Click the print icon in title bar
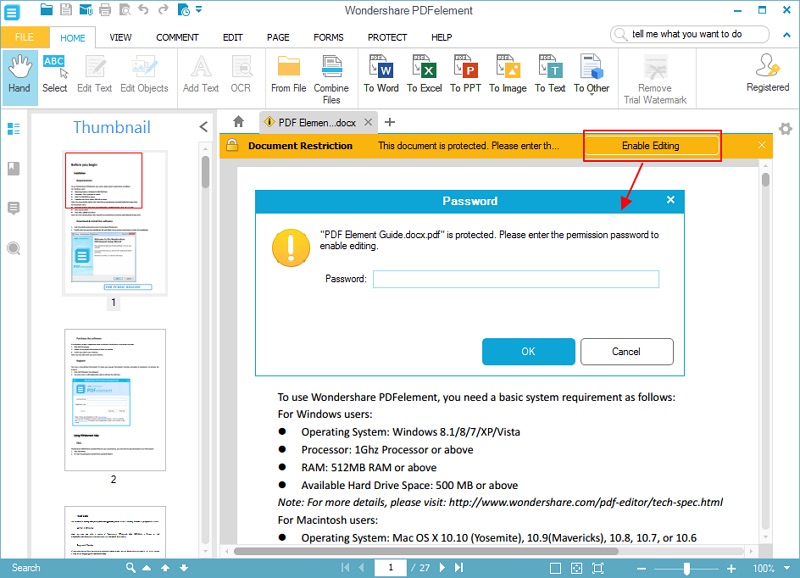Viewport: 800px width, 578px height. click(x=105, y=9)
